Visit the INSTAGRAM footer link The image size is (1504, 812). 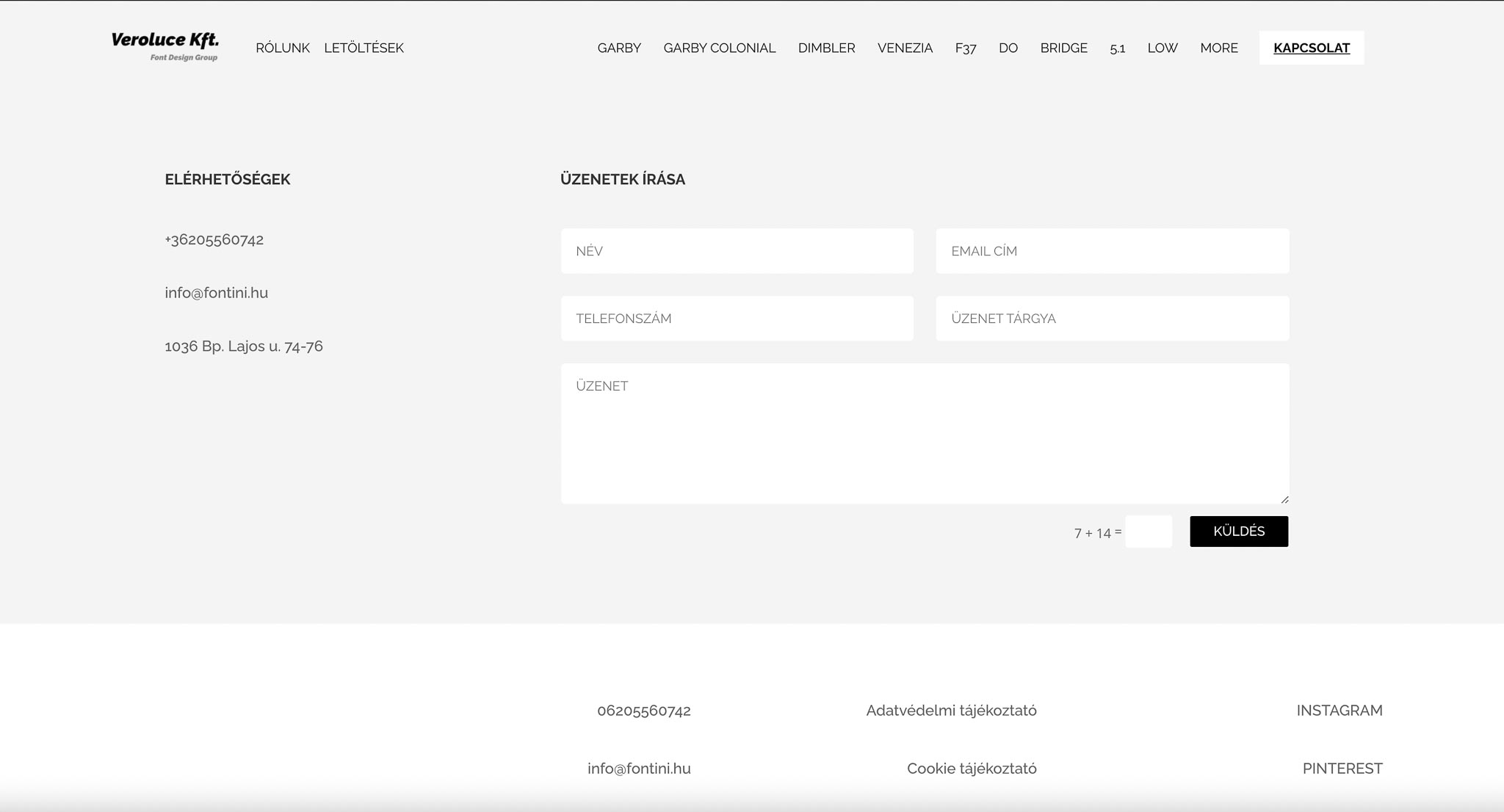click(1339, 710)
